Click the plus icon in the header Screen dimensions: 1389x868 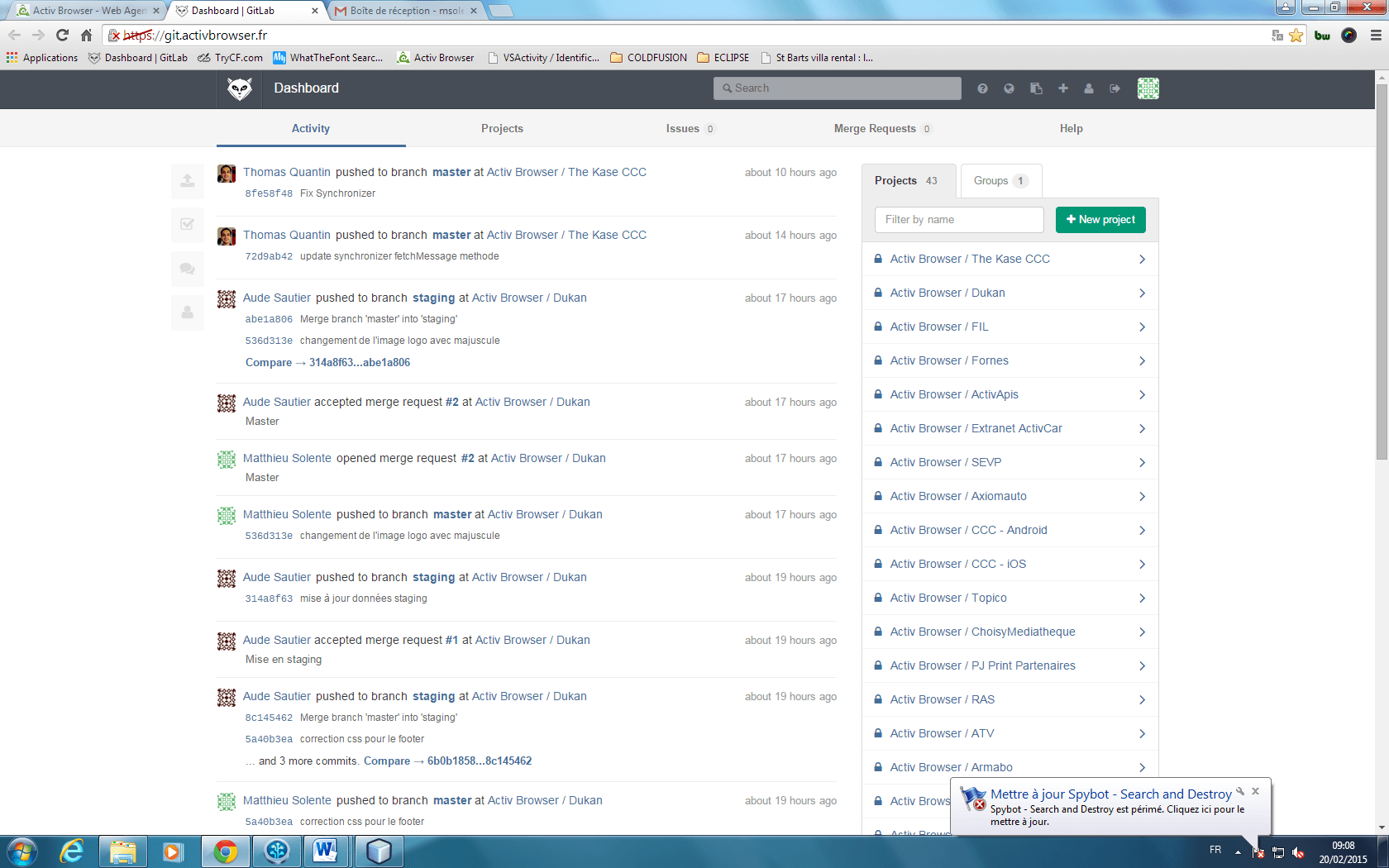coord(1062,88)
